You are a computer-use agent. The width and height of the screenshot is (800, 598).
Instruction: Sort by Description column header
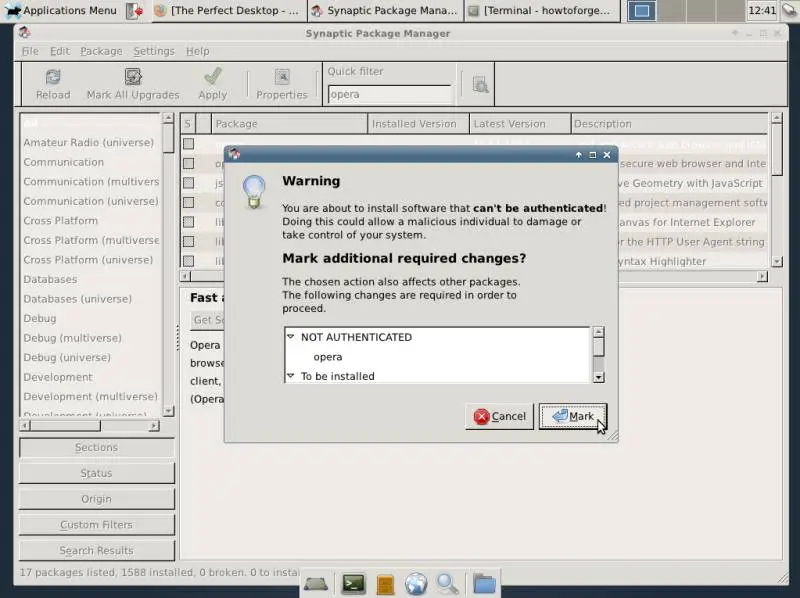coord(669,124)
